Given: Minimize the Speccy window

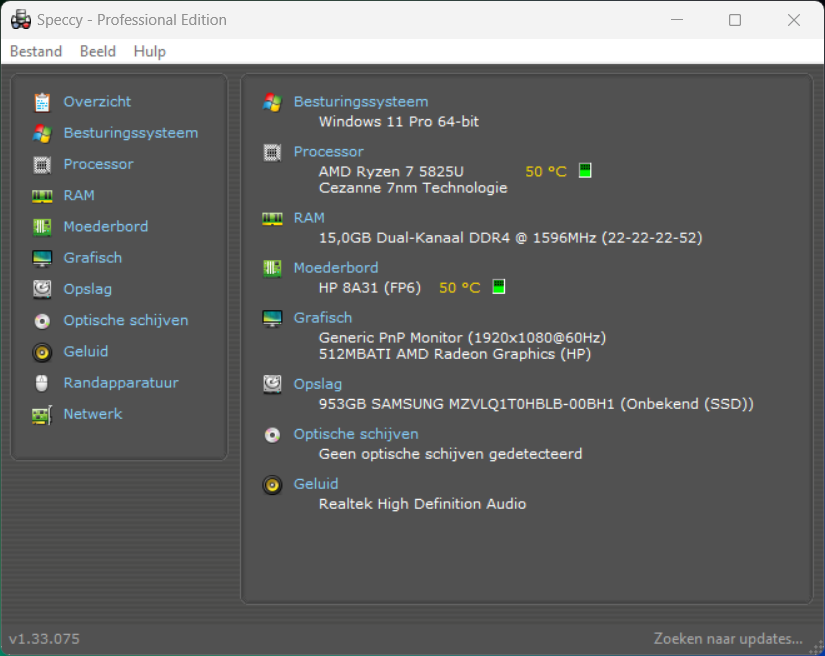Looking at the screenshot, I should pyautogui.click(x=677, y=20).
